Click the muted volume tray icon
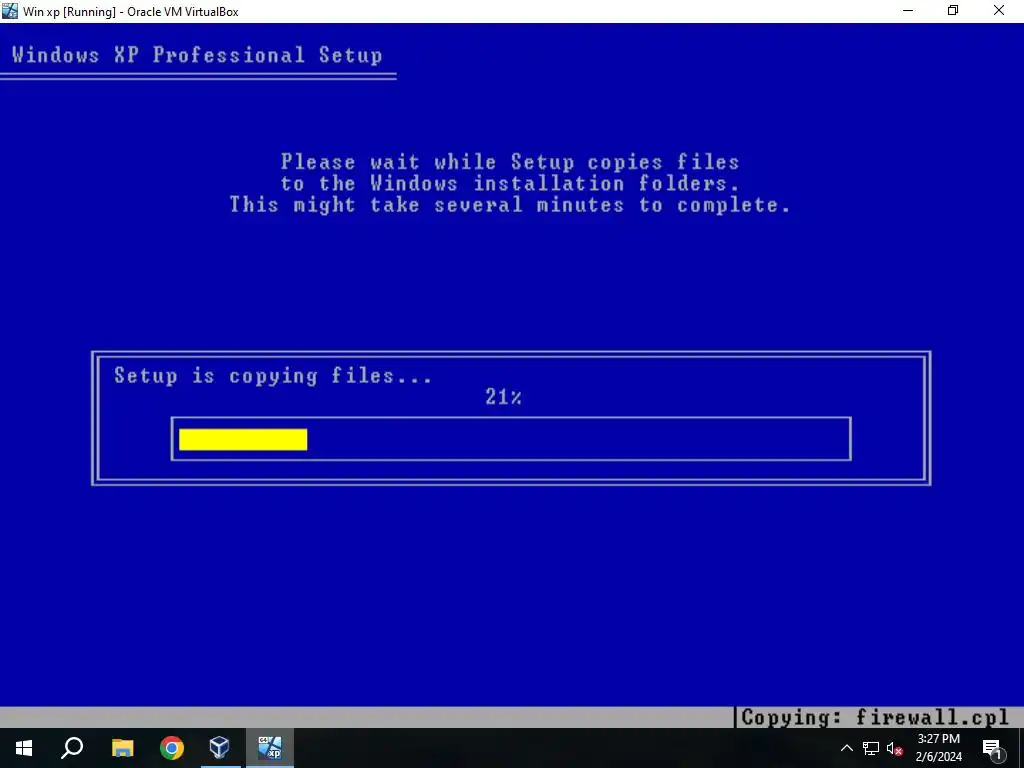Viewport: 1024px width, 768px height. 895,748
